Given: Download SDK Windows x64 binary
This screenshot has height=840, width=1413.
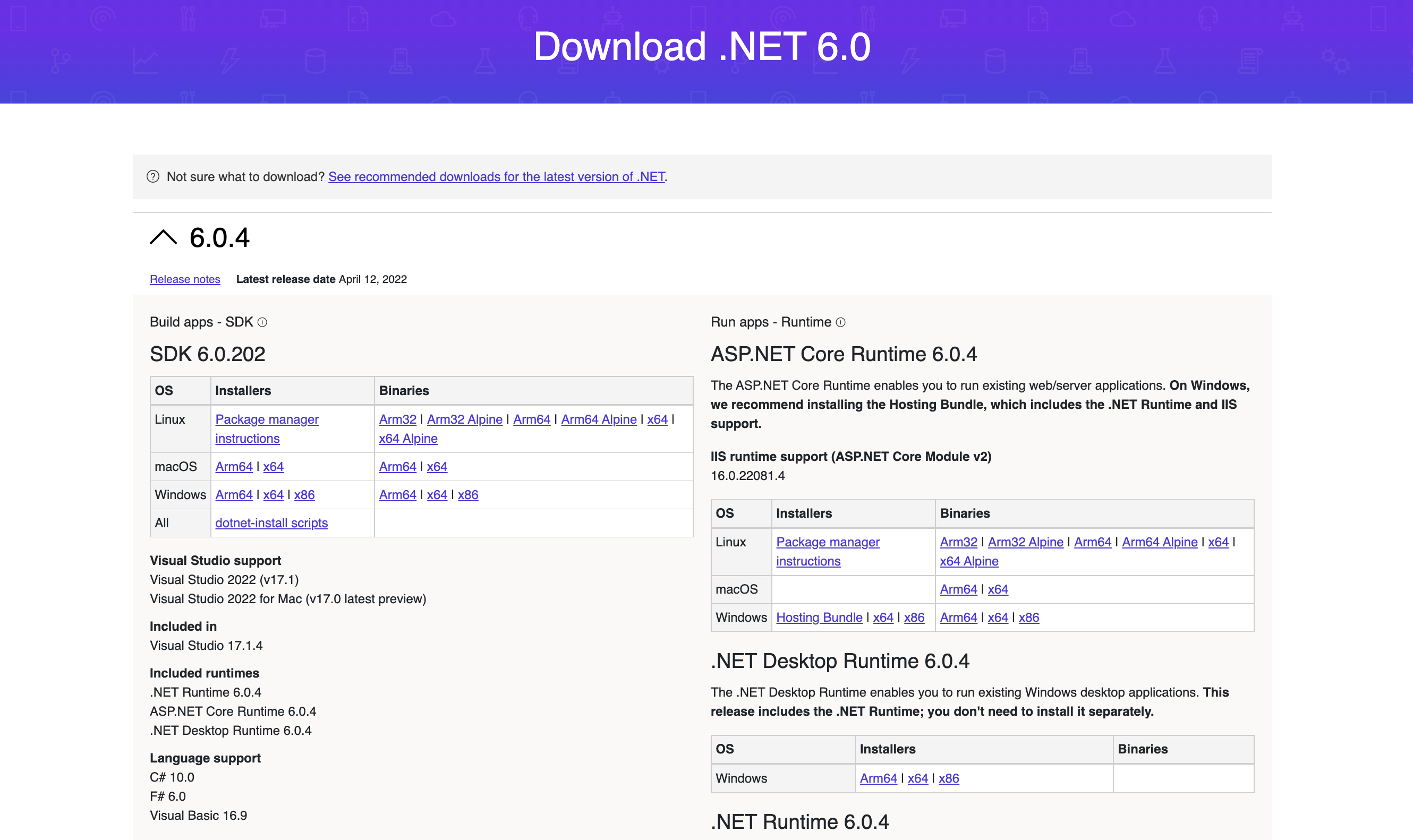Looking at the screenshot, I should pyautogui.click(x=437, y=495).
